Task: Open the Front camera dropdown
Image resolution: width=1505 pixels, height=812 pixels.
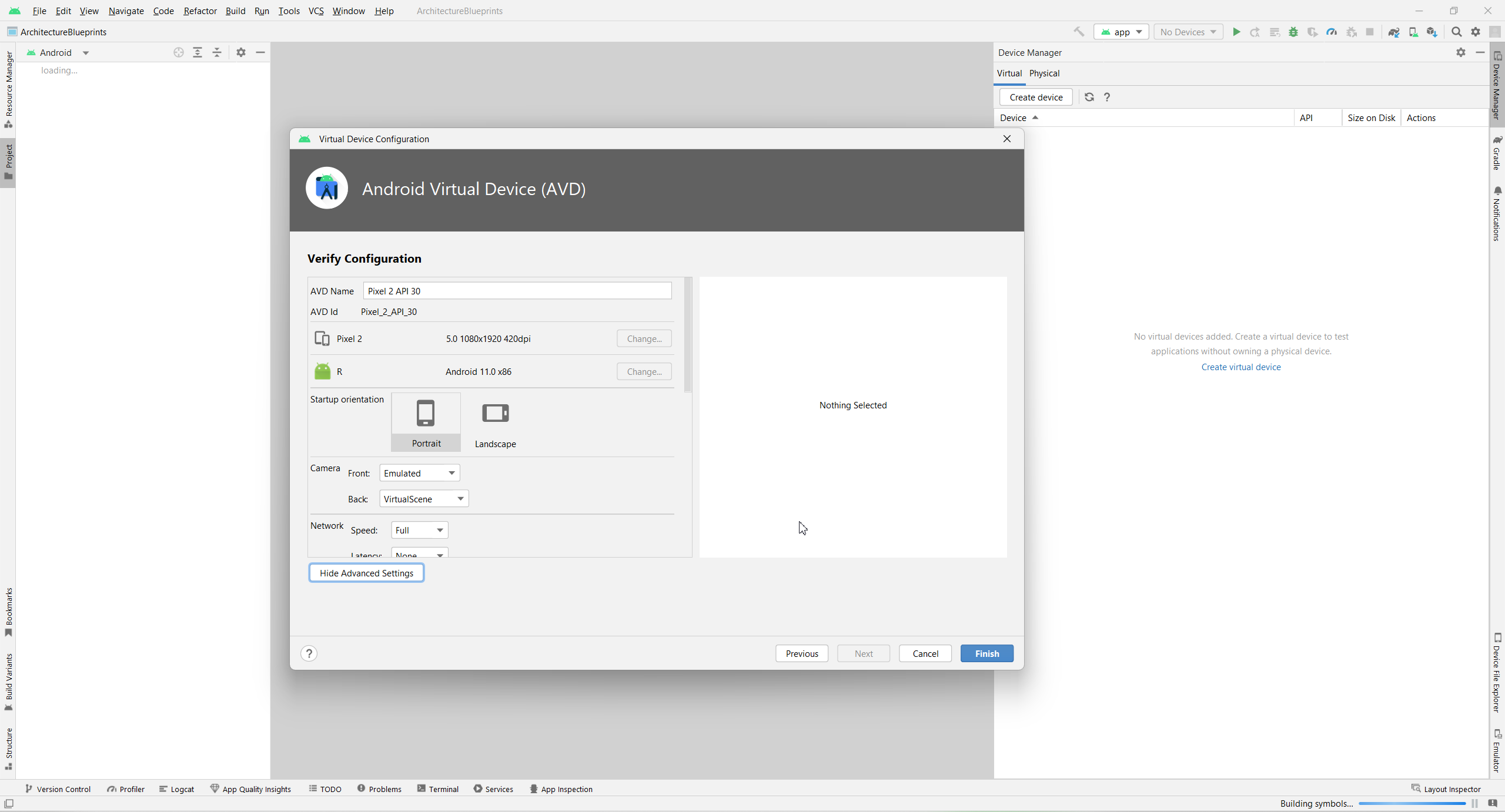Action: [x=419, y=473]
